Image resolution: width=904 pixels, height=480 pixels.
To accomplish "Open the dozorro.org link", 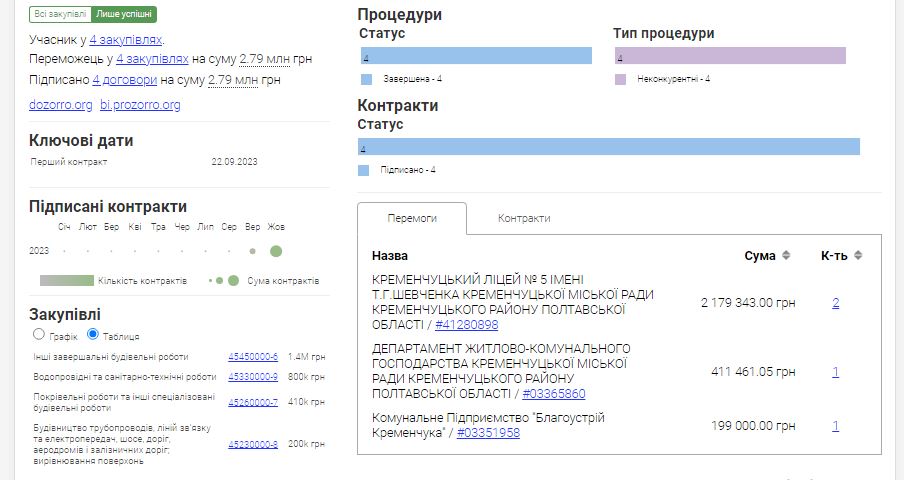I will [x=61, y=105].
